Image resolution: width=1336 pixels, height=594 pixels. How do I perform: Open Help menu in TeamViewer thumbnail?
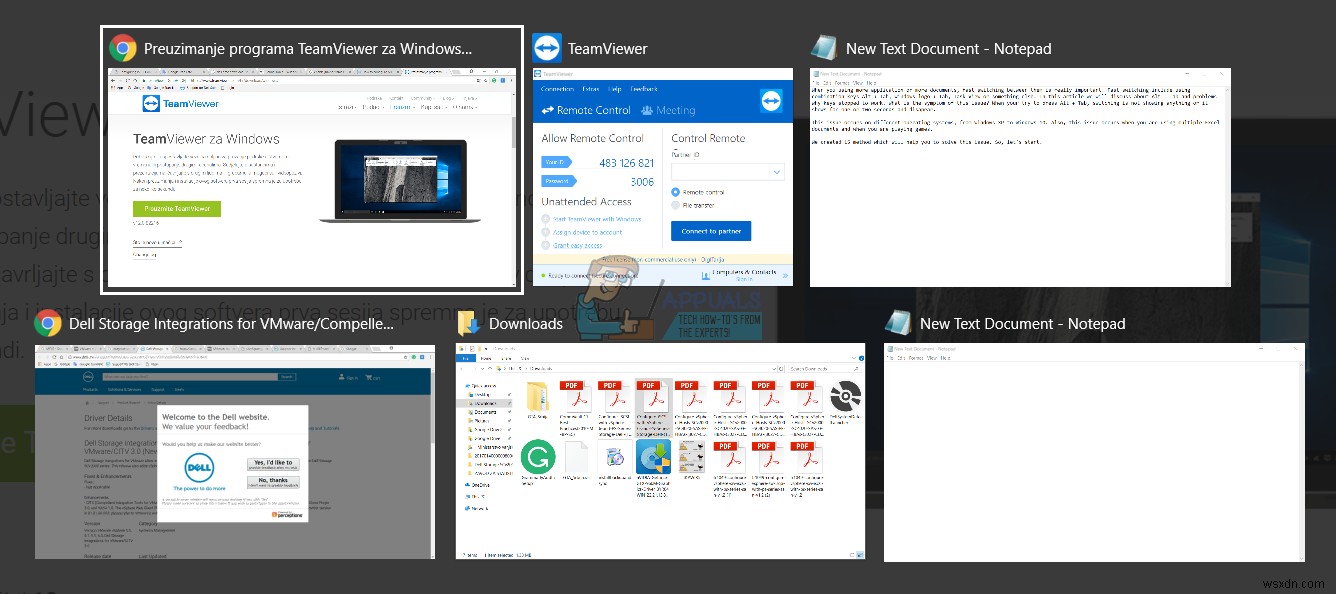[x=615, y=89]
